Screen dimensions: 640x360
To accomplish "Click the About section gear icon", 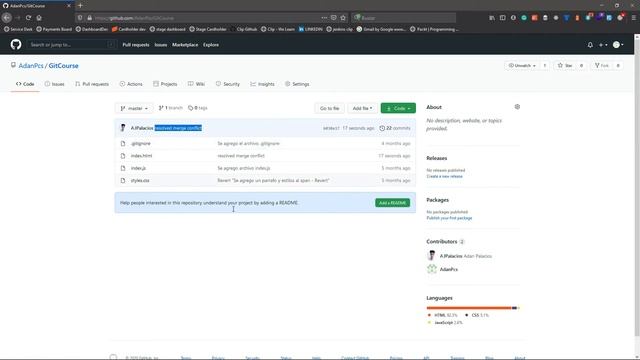I will (x=517, y=107).
